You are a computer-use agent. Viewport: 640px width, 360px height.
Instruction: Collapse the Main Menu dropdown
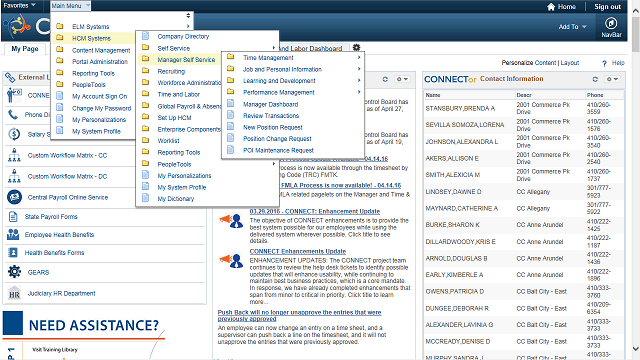pos(70,6)
